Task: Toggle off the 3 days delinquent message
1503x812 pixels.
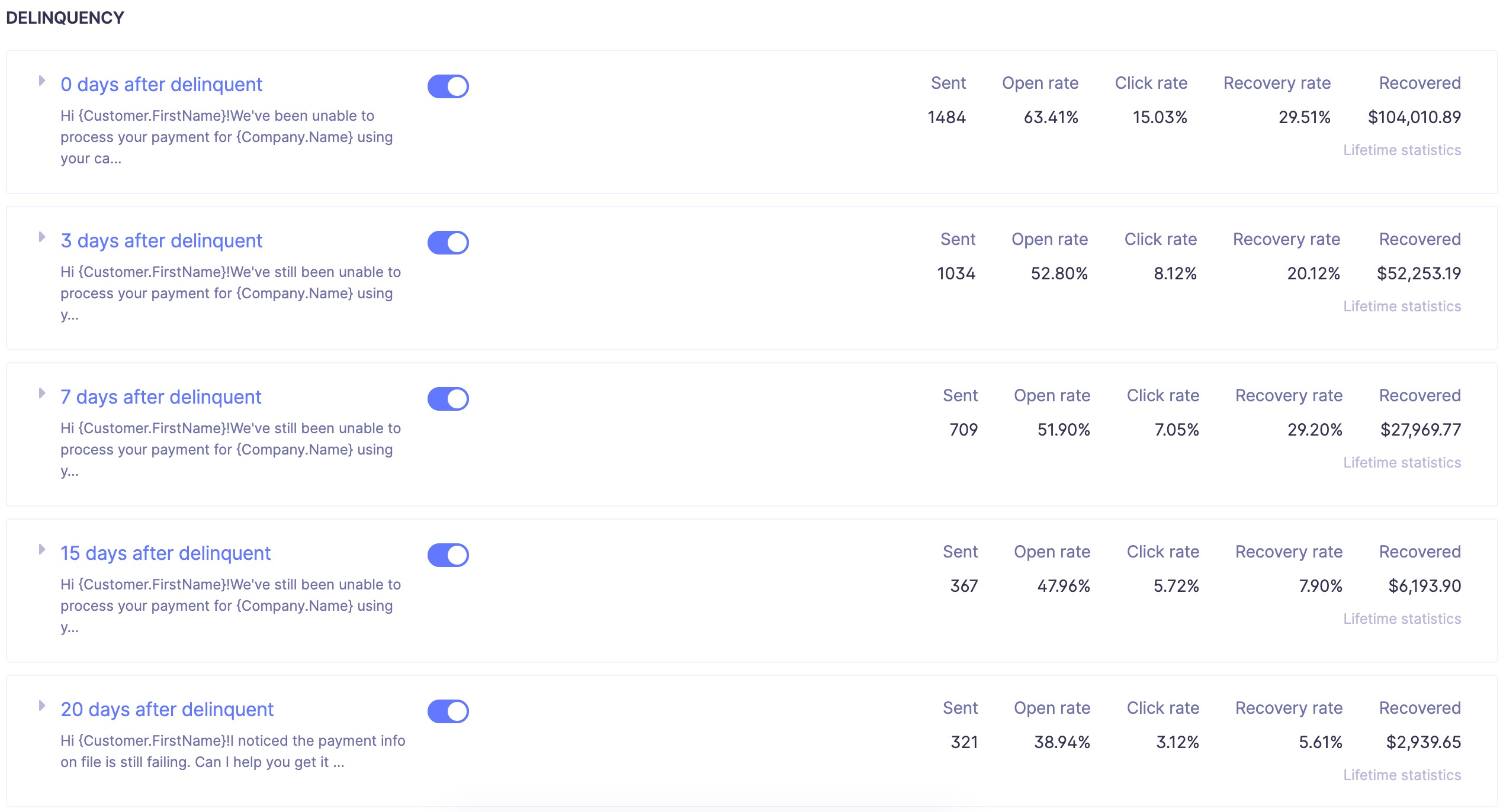Action: (448, 243)
